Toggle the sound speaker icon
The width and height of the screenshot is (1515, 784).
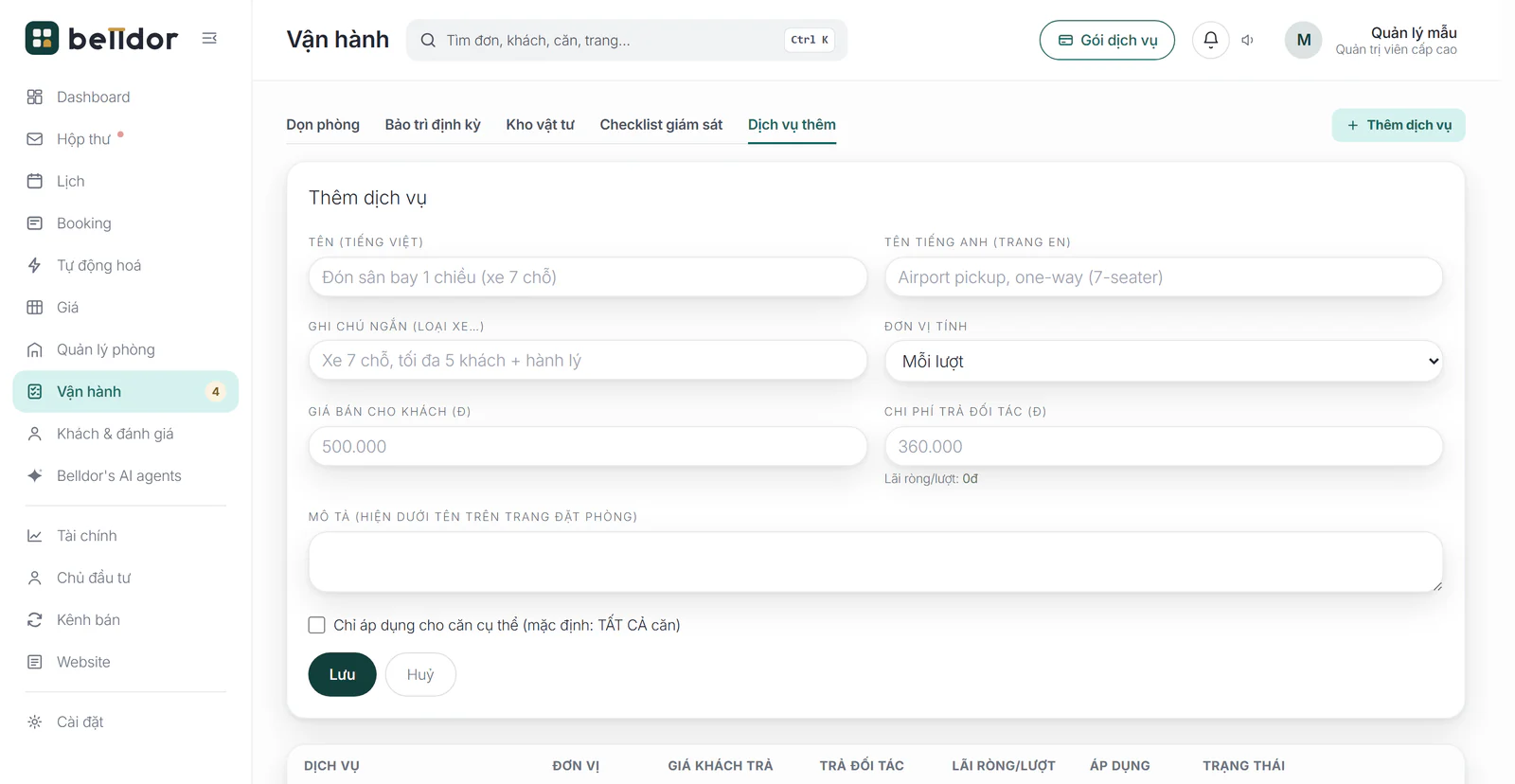click(1248, 40)
